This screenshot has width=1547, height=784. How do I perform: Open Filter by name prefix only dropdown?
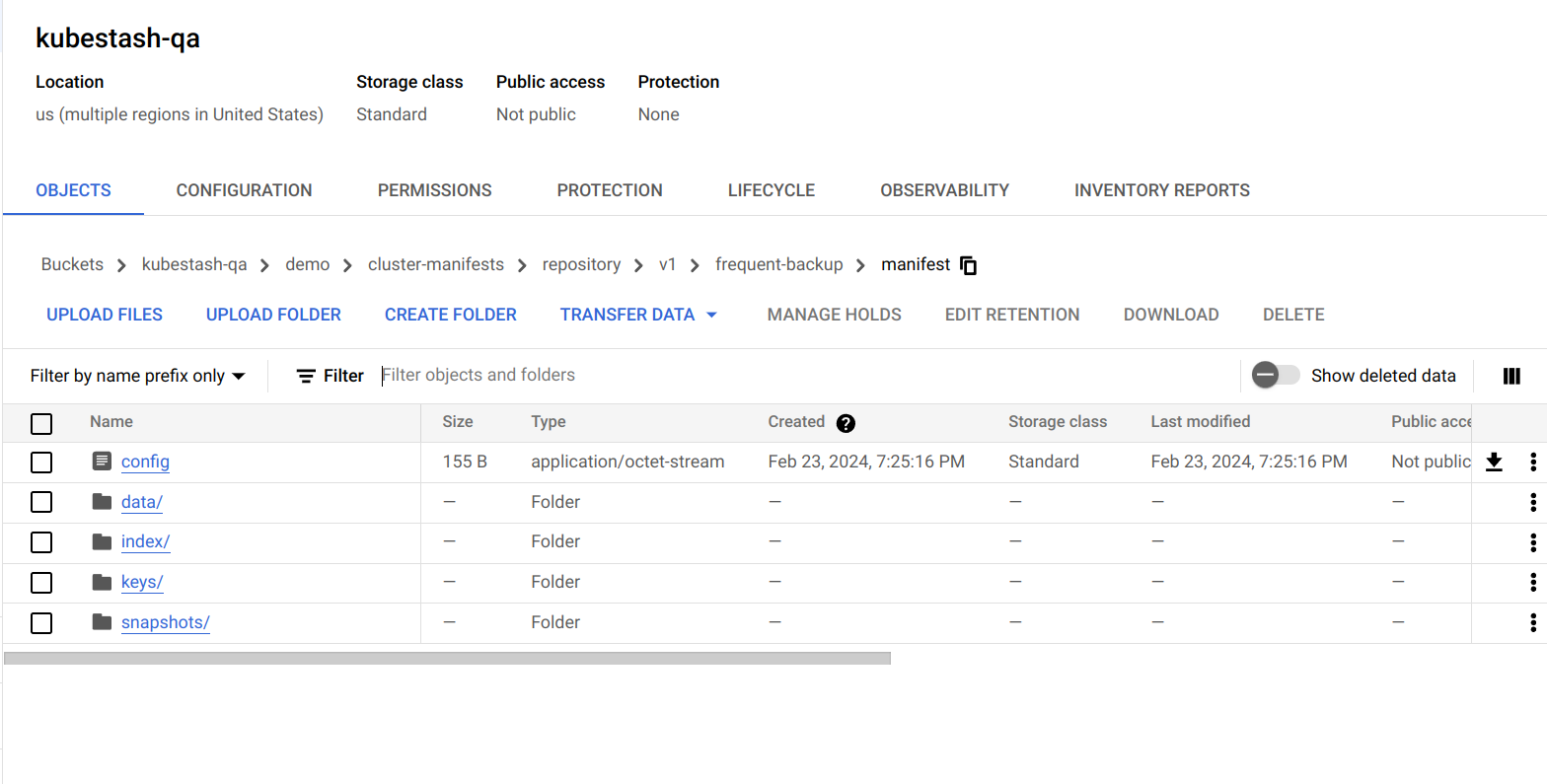tap(137, 376)
